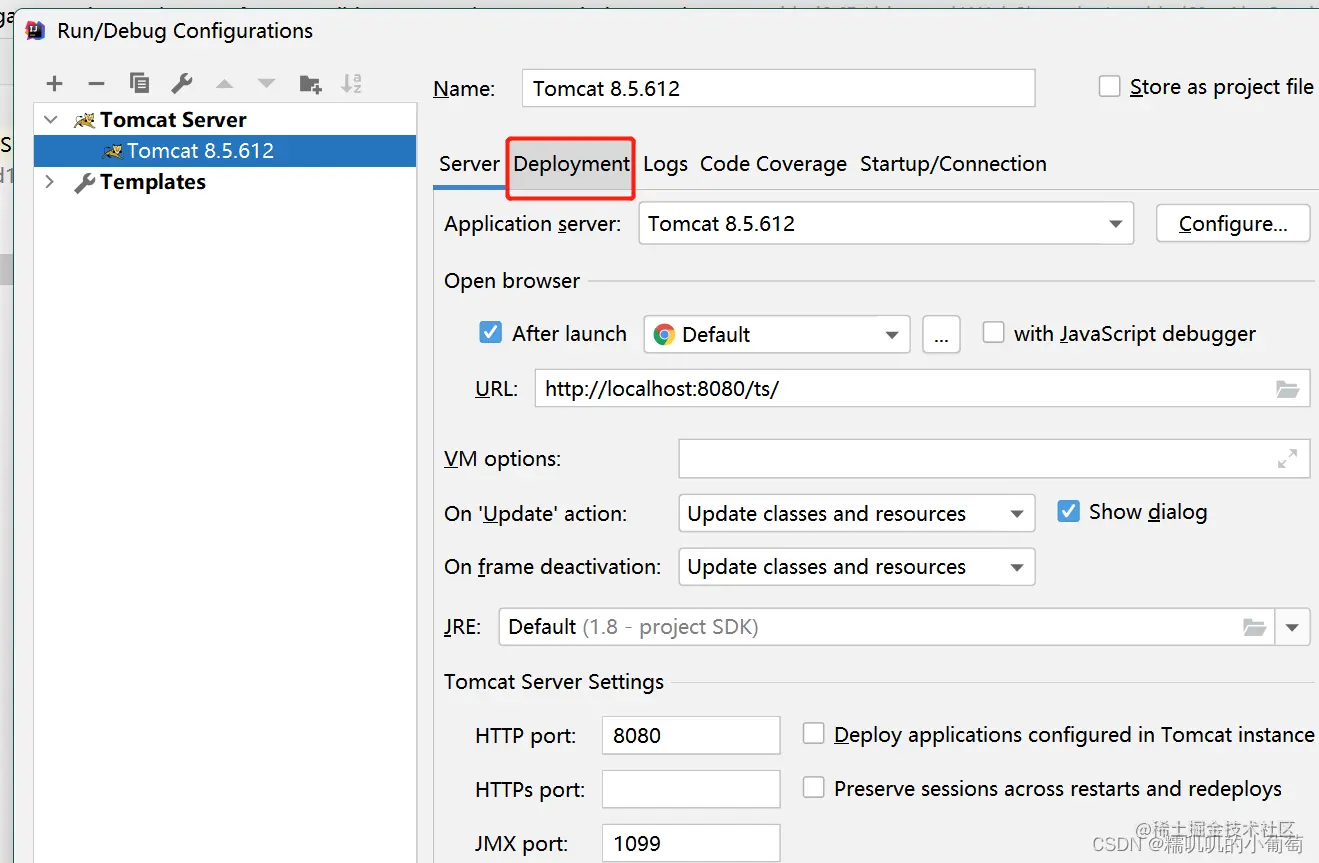Image resolution: width=1319 pixels, height=863 pixels.
Task: Click the URL input field
Action: pos(922,389)
